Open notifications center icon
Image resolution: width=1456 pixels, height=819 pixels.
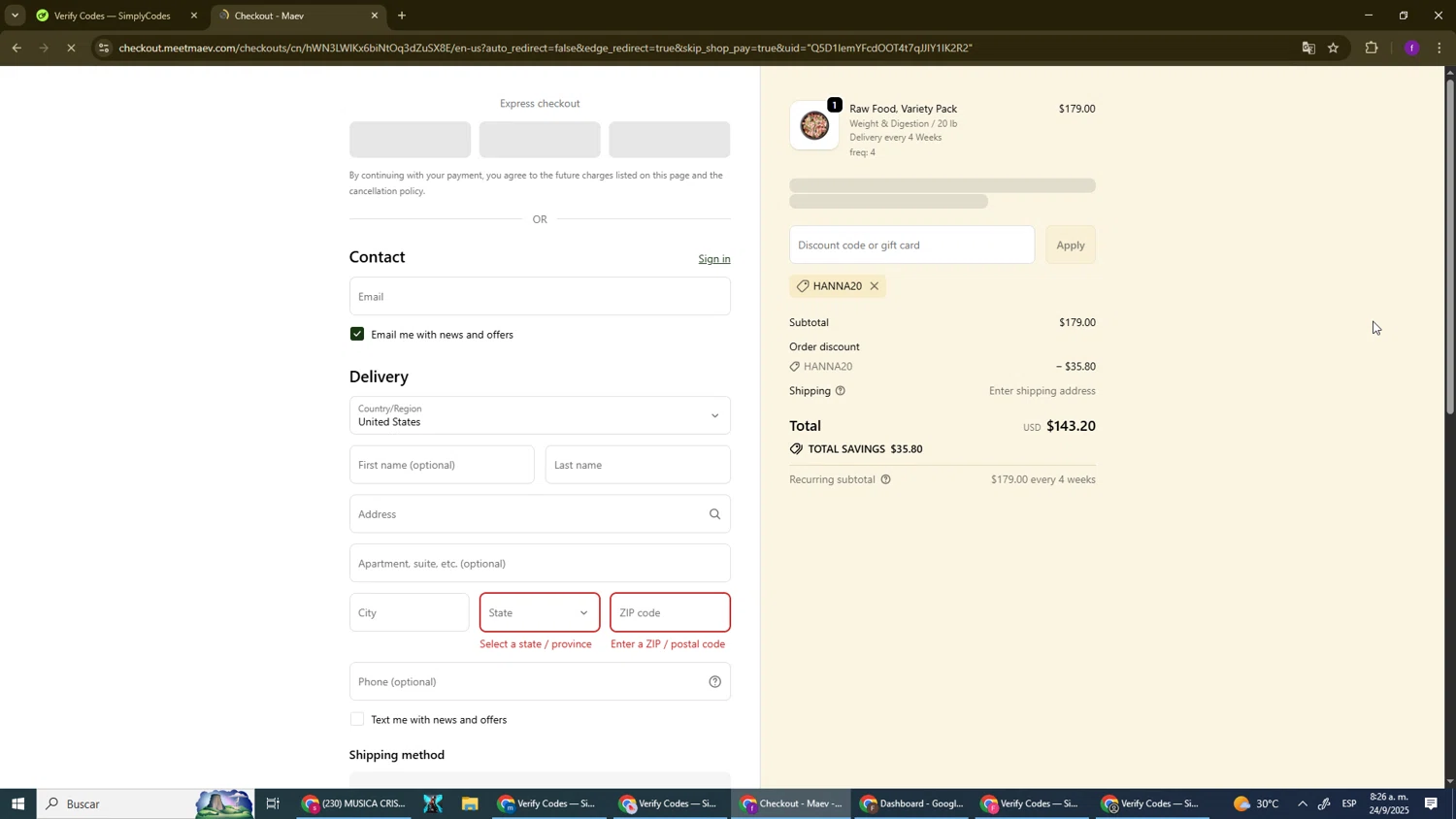pos(1432,803)
